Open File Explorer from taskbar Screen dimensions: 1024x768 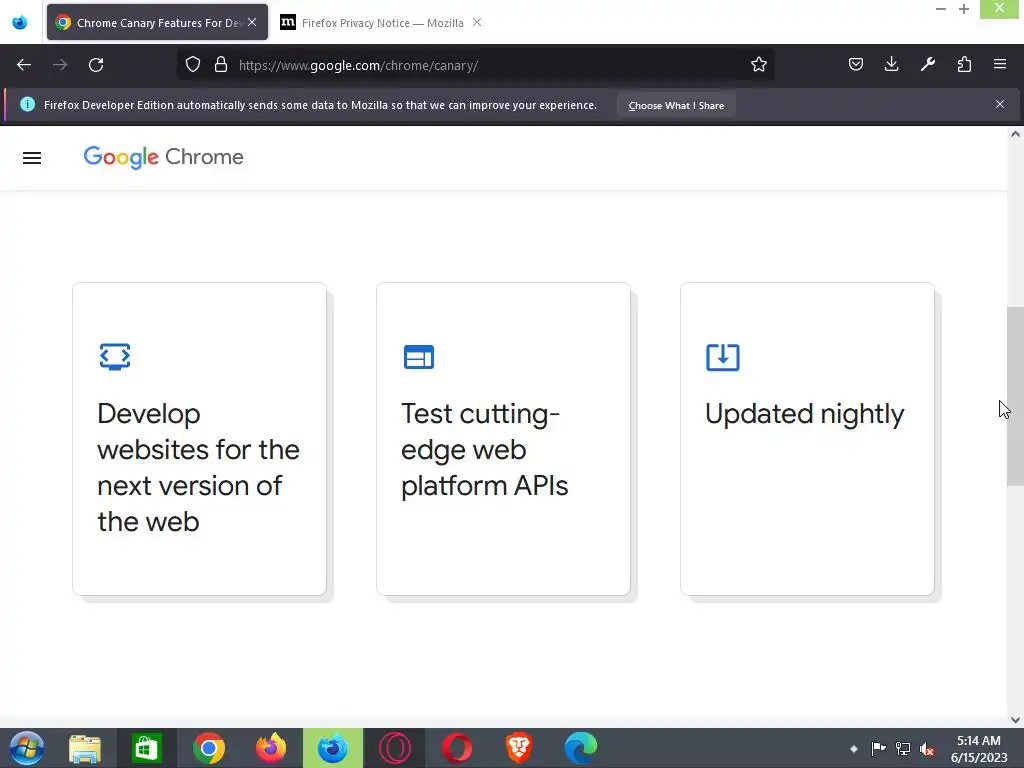[x=85, y=748]
